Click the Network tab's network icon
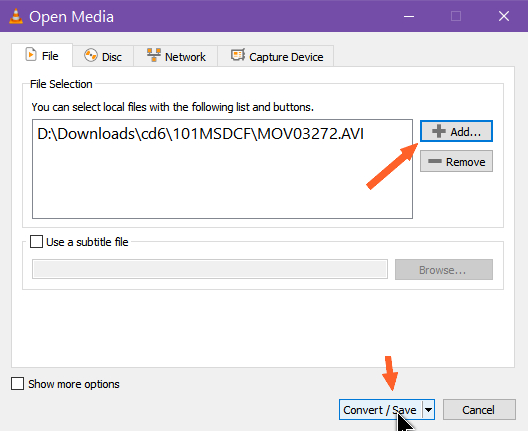This screenshot has height=431, width=528. [154, 55]
